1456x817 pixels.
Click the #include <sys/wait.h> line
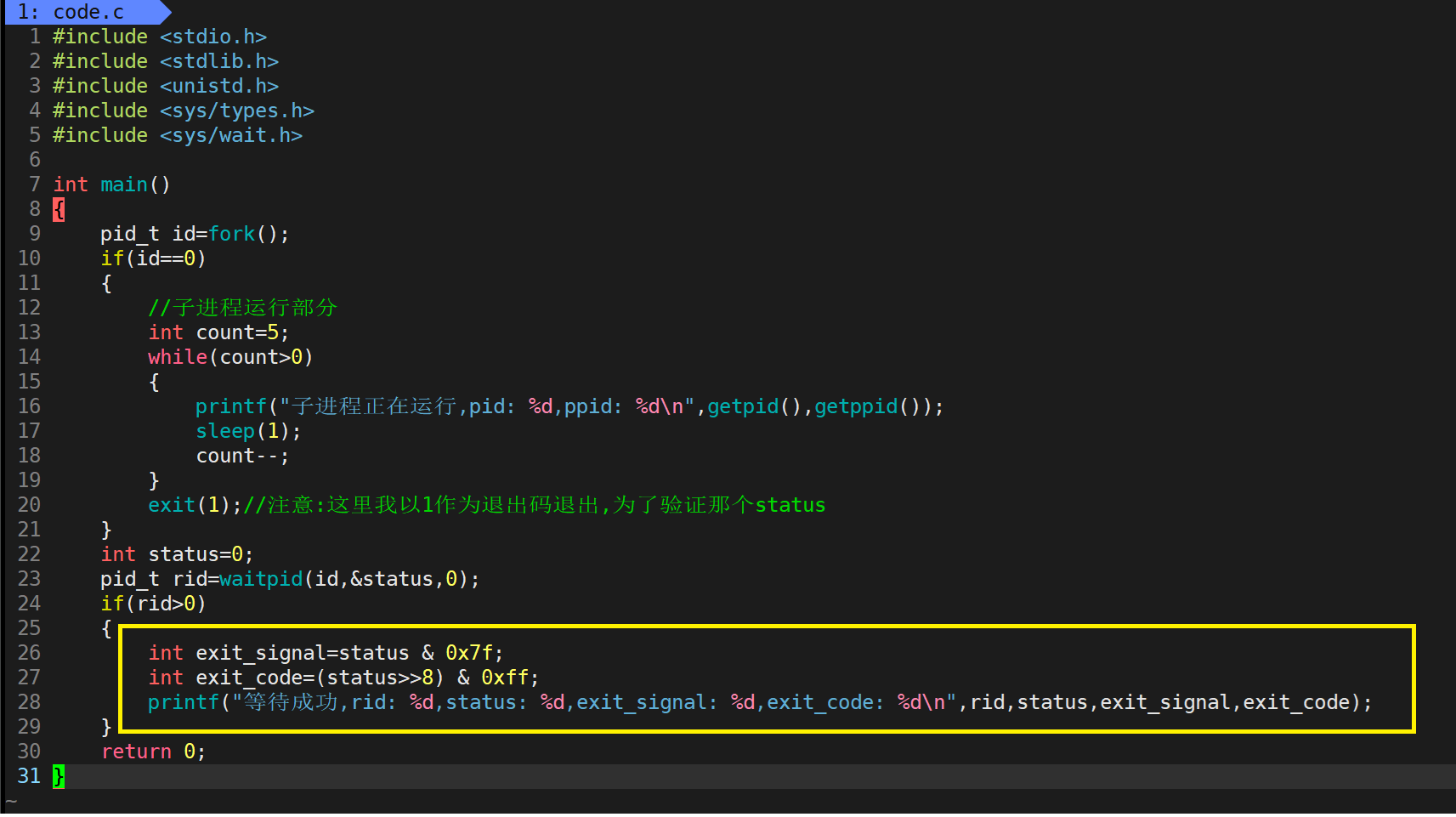point(178,135)
